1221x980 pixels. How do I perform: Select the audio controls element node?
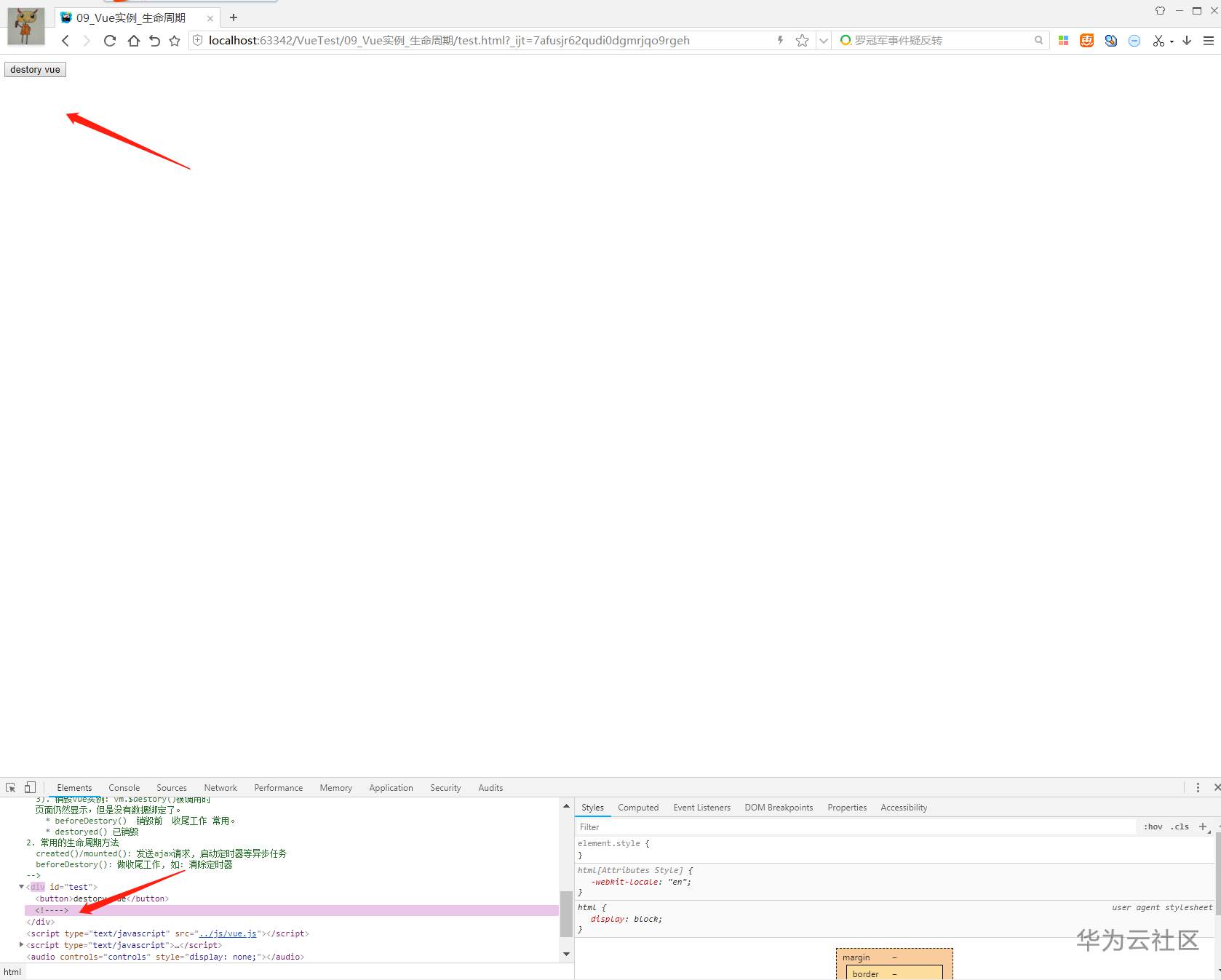(165, 957)
